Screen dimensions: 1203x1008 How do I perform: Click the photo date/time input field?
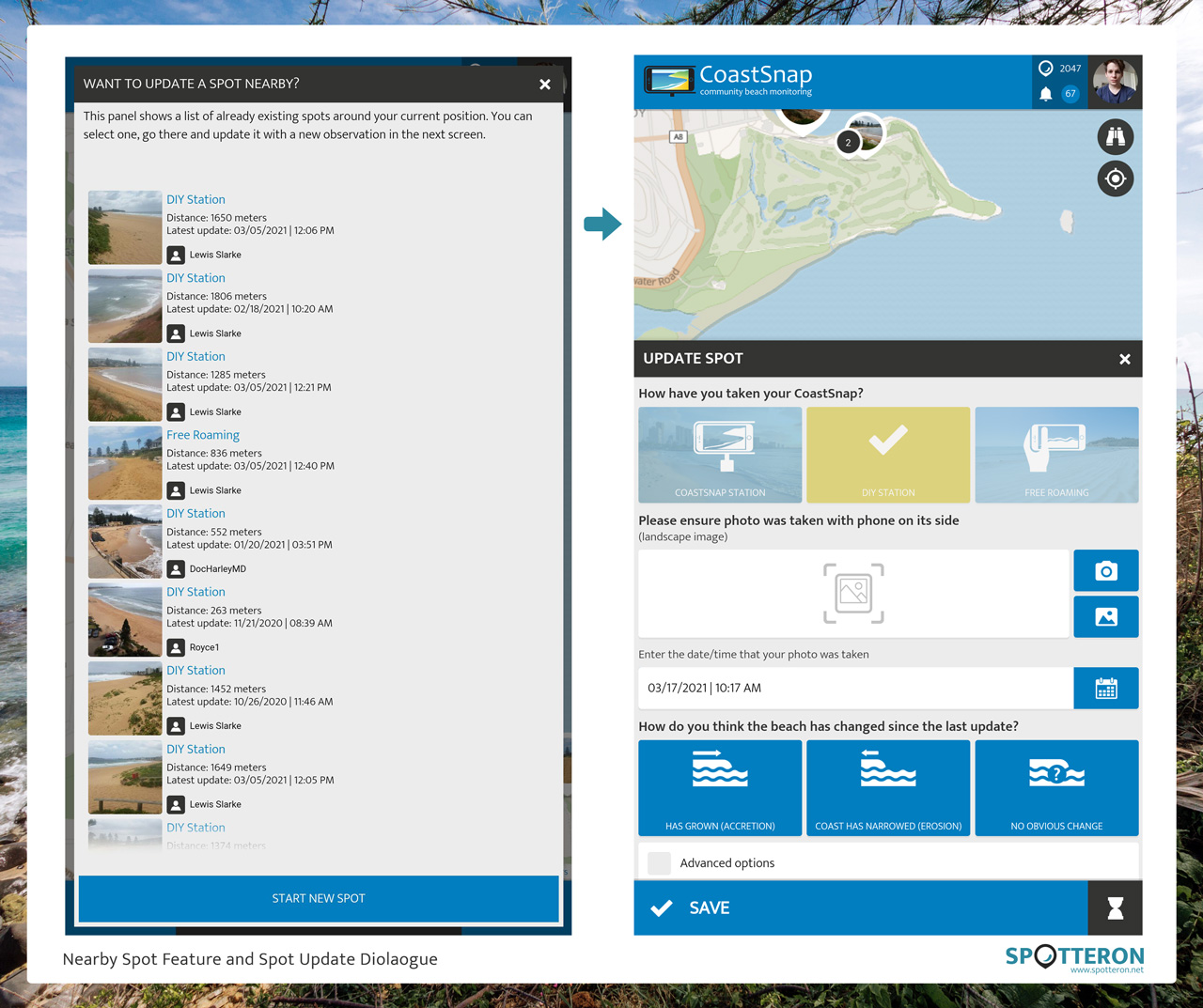(x=854, y=689)
